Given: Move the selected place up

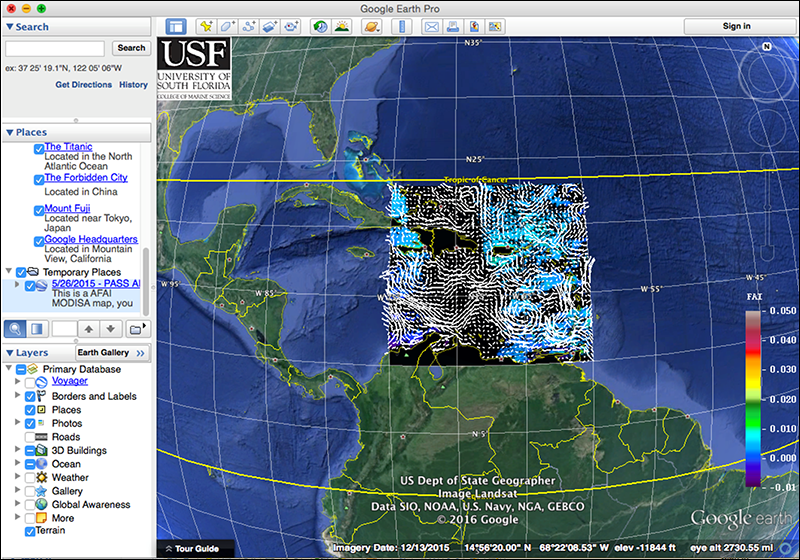Looking at the screenshot, I should [x=89, y=329].
